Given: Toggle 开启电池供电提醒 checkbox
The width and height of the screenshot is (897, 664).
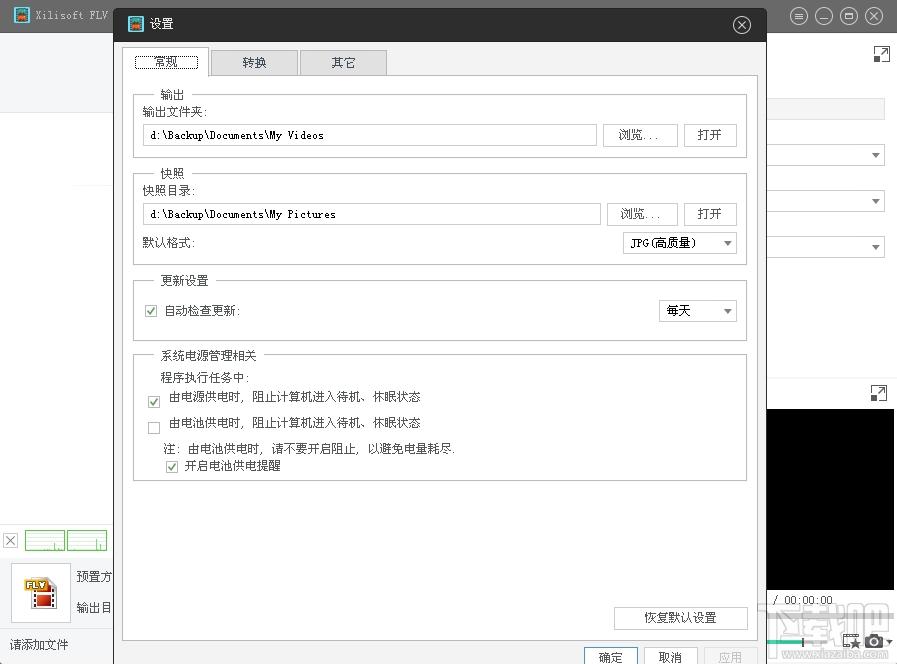Looking at the screenshot, I should [172, 467].
